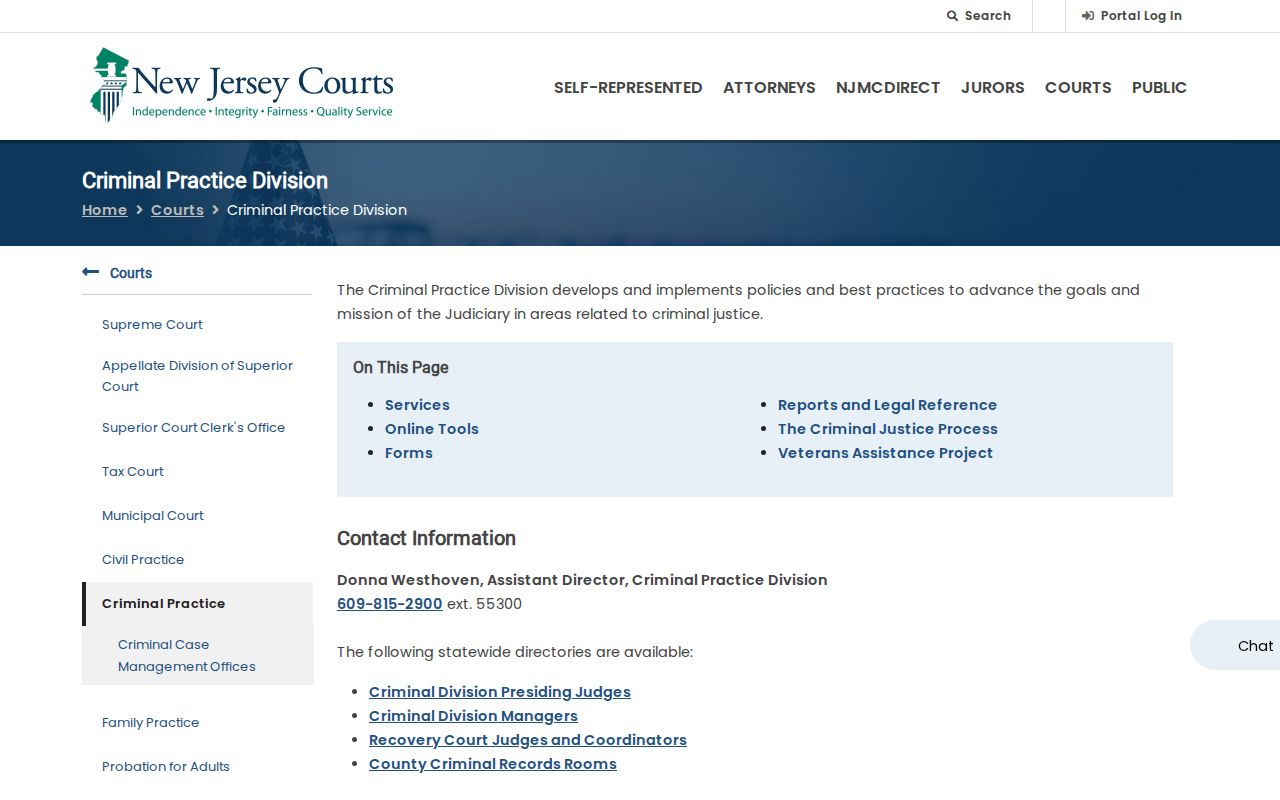Viewport: 1280px width, 800px height.
Task: Click the Criminal Practice Division page title
Action: click(x=205, y=180)
